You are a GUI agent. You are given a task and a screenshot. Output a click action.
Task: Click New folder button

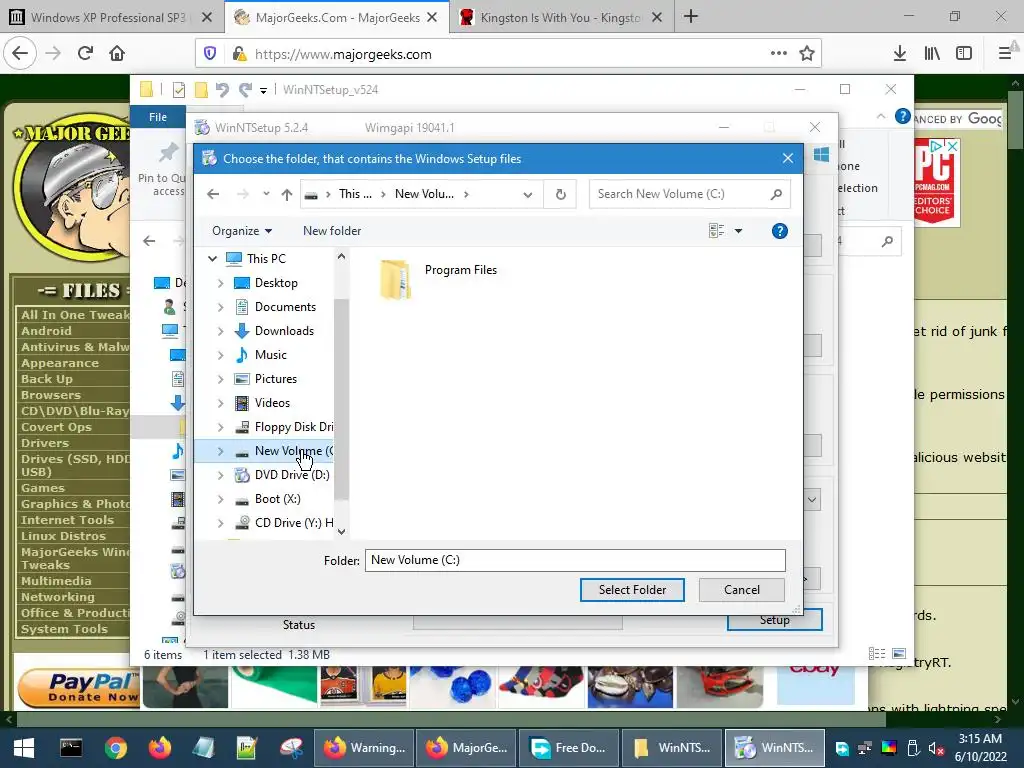[332, 231]
